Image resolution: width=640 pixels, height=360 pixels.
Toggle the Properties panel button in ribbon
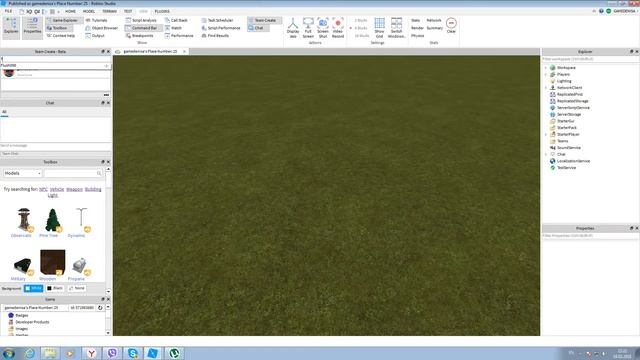click(x=32, y=28)
